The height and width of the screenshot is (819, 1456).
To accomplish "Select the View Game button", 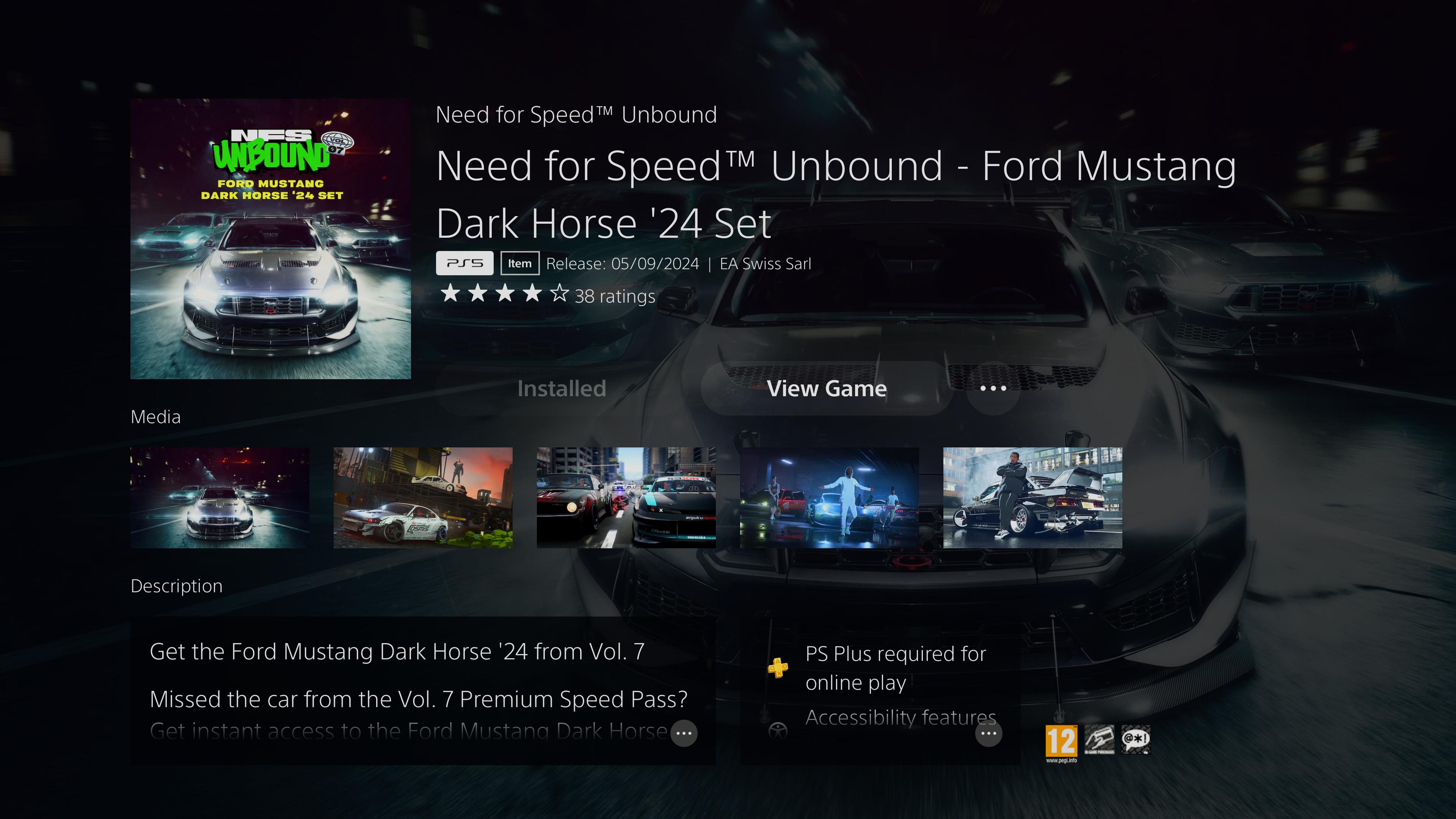I will [x=826, y=388].
